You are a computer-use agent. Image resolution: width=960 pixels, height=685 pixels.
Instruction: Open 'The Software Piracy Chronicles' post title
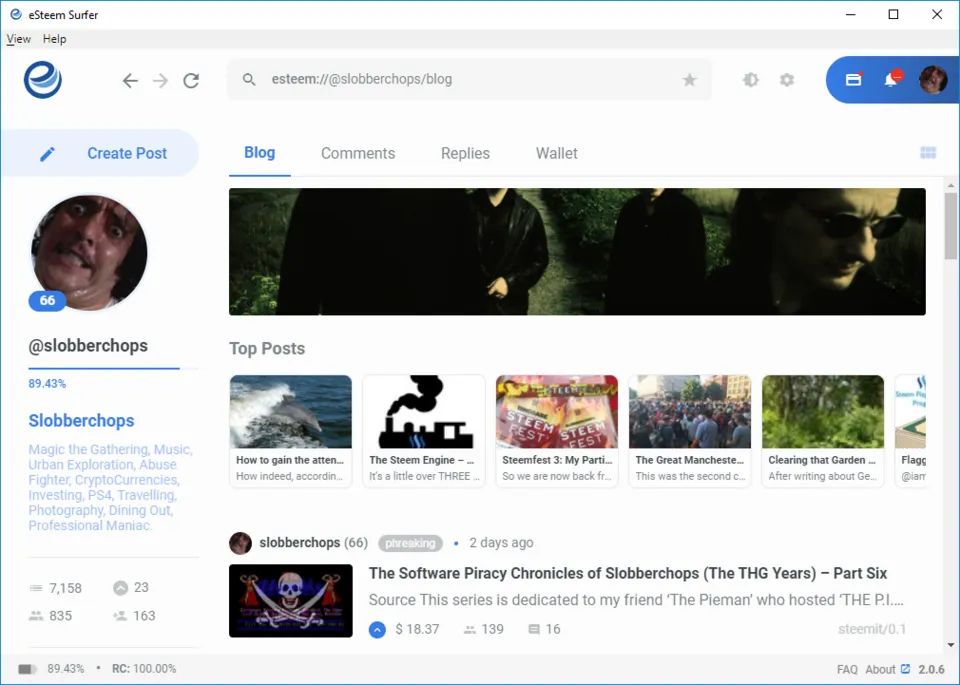[x=628, y=573]
